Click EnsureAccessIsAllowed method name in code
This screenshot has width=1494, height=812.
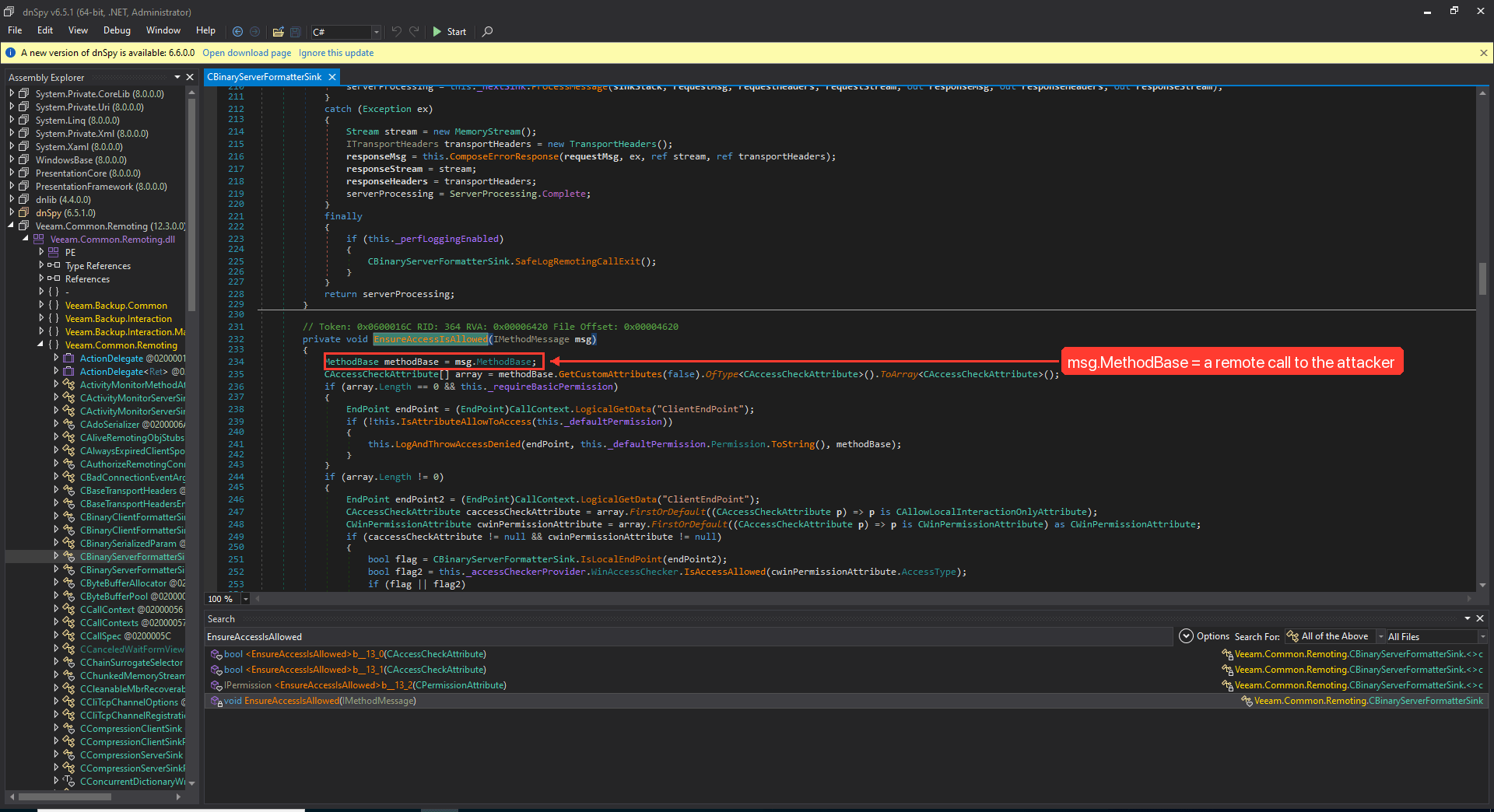click(431, 339)
